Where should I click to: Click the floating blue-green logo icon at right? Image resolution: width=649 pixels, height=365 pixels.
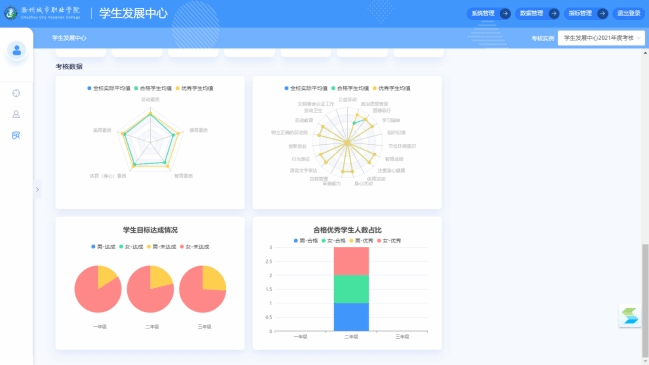click(630, 316)
